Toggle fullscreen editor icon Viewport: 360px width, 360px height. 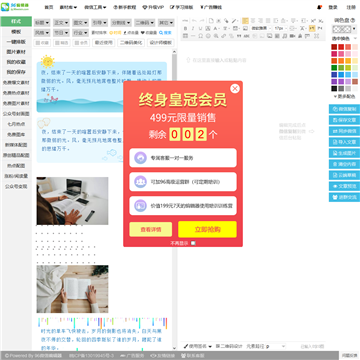[x=316, y=36]
